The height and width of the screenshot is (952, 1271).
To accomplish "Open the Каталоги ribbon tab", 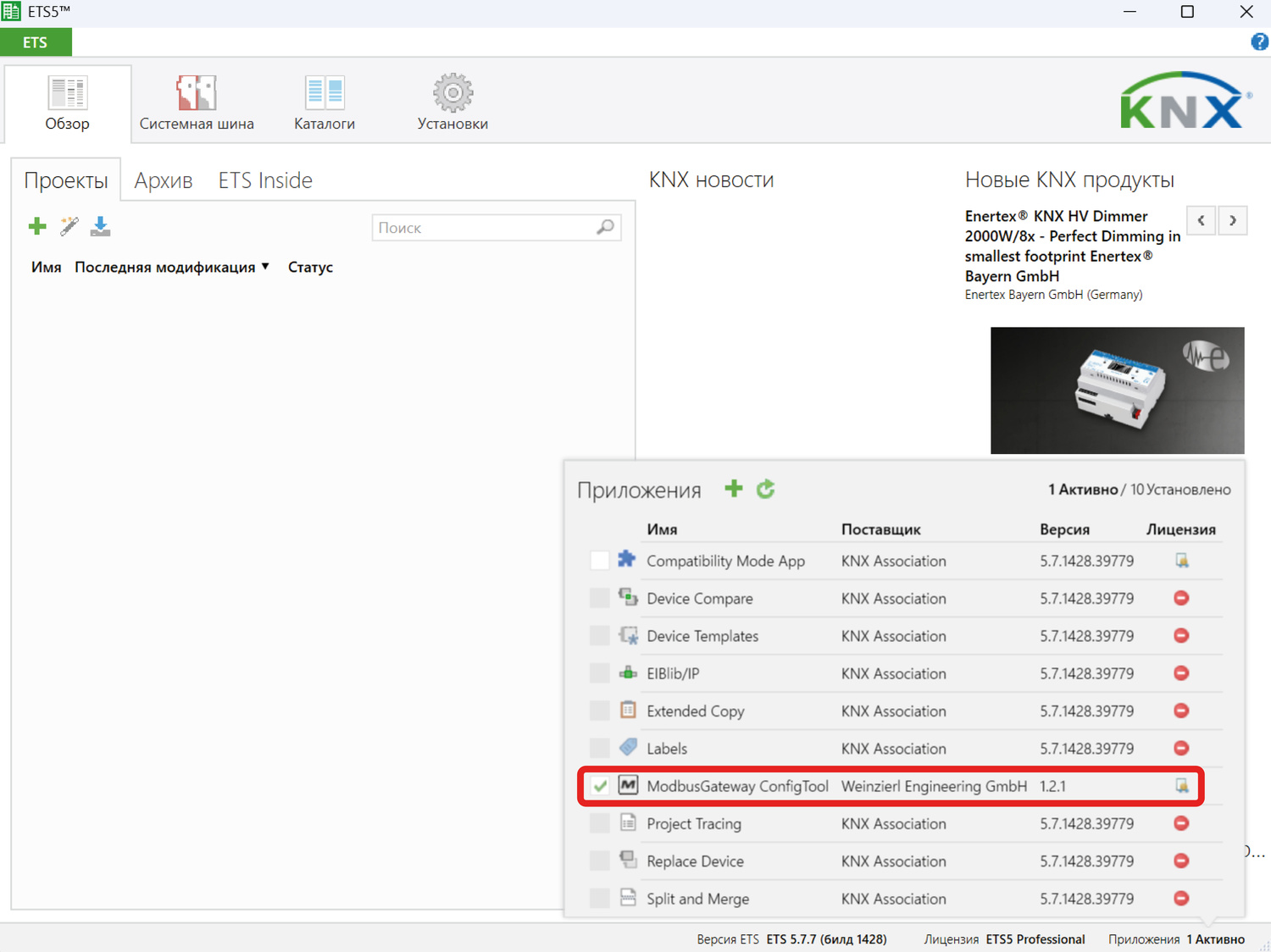I will (x=325, y=103).
